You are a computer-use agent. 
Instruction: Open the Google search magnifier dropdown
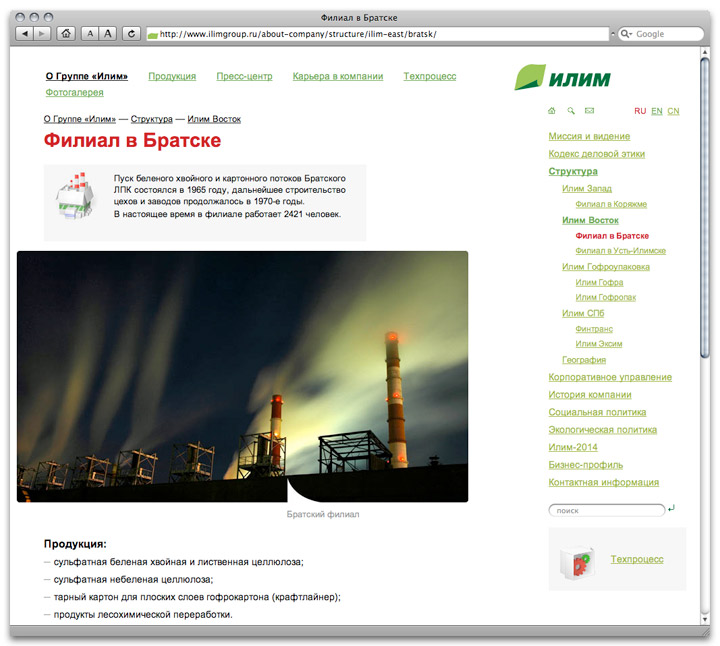[x=627, y=34]
